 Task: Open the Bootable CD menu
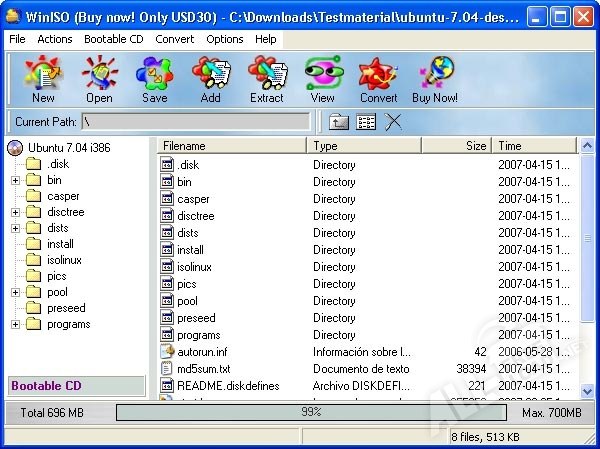114,39
